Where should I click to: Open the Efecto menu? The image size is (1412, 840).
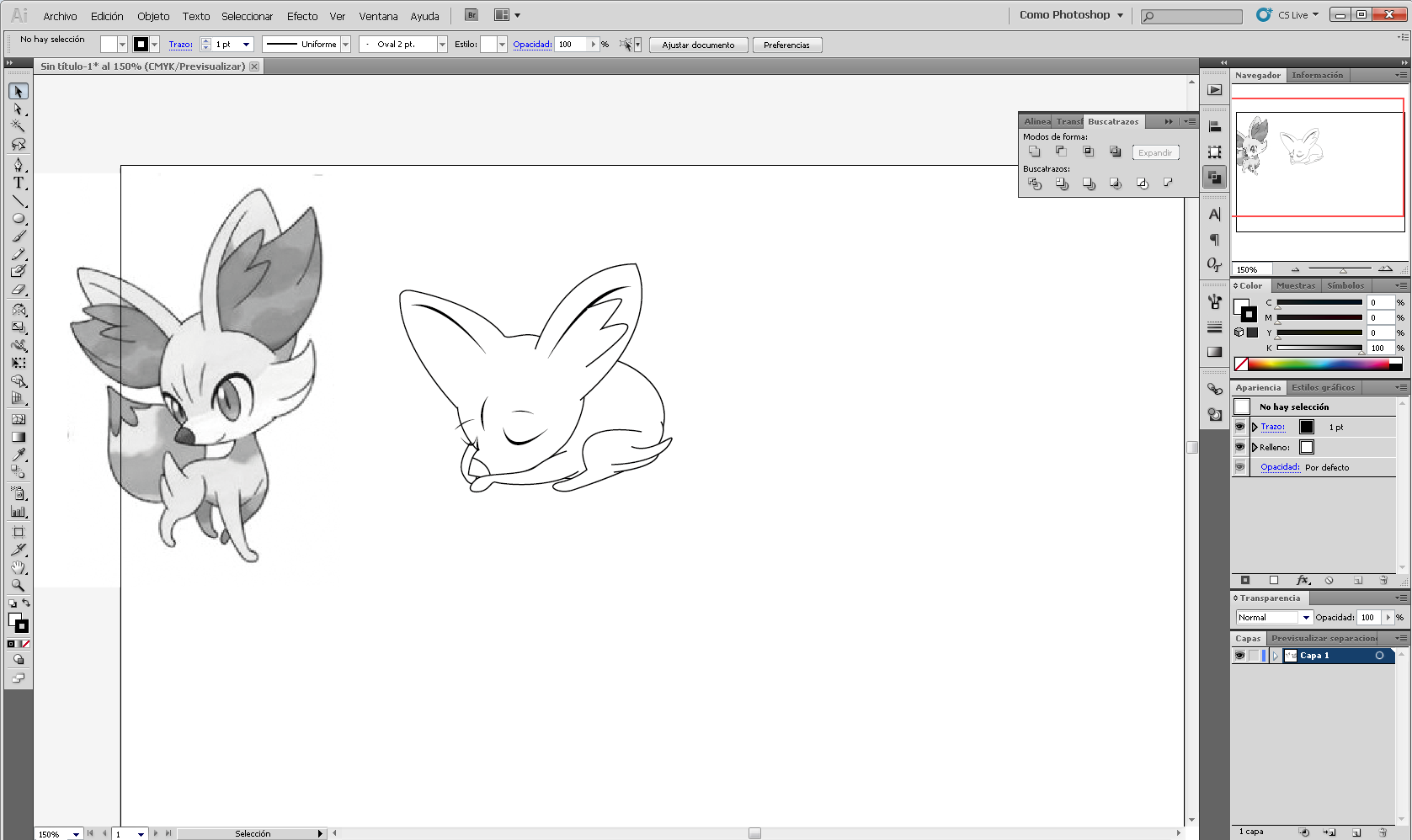point(302,16)
